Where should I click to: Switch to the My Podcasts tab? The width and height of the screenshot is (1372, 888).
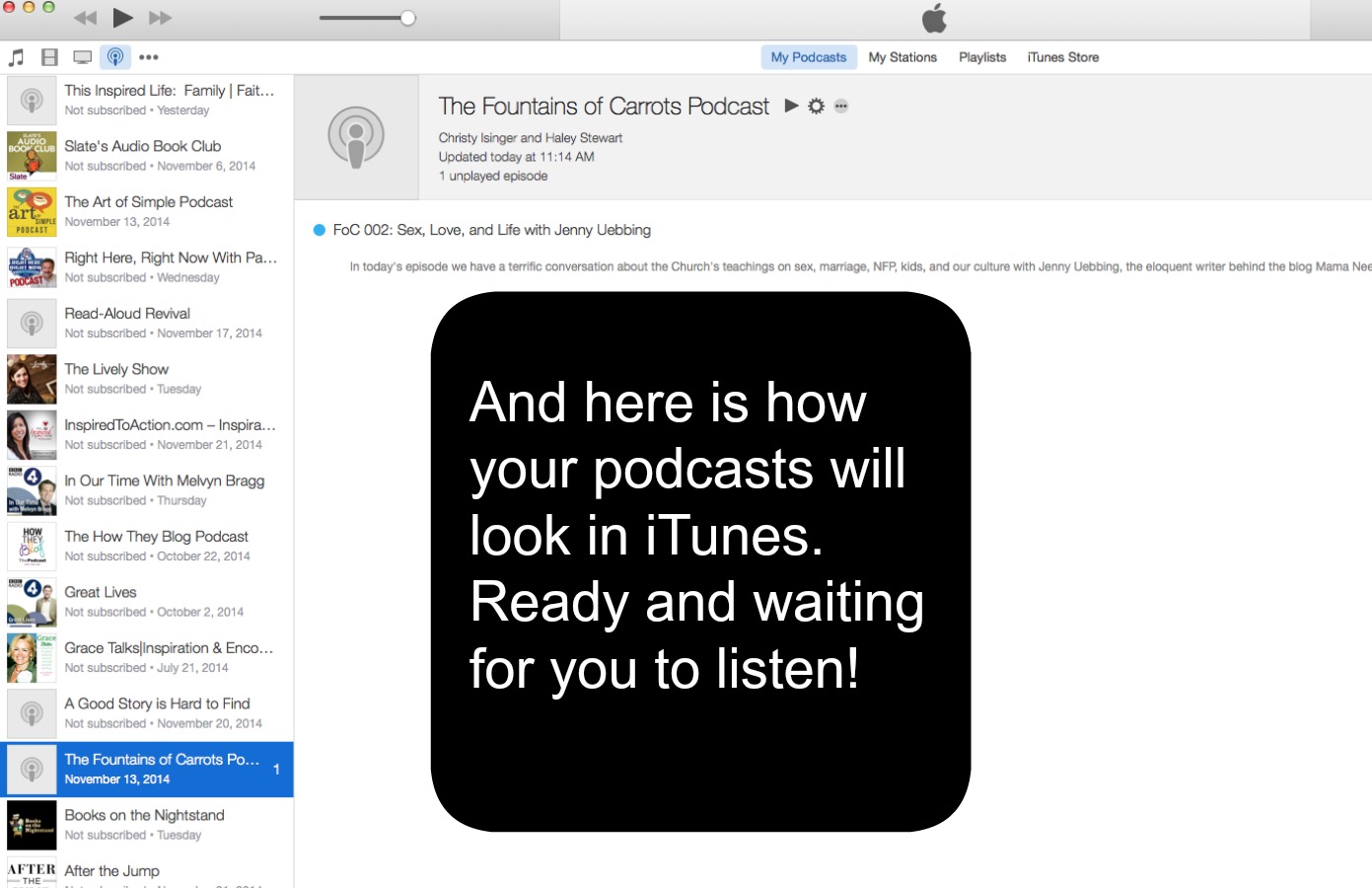(809, 57)
